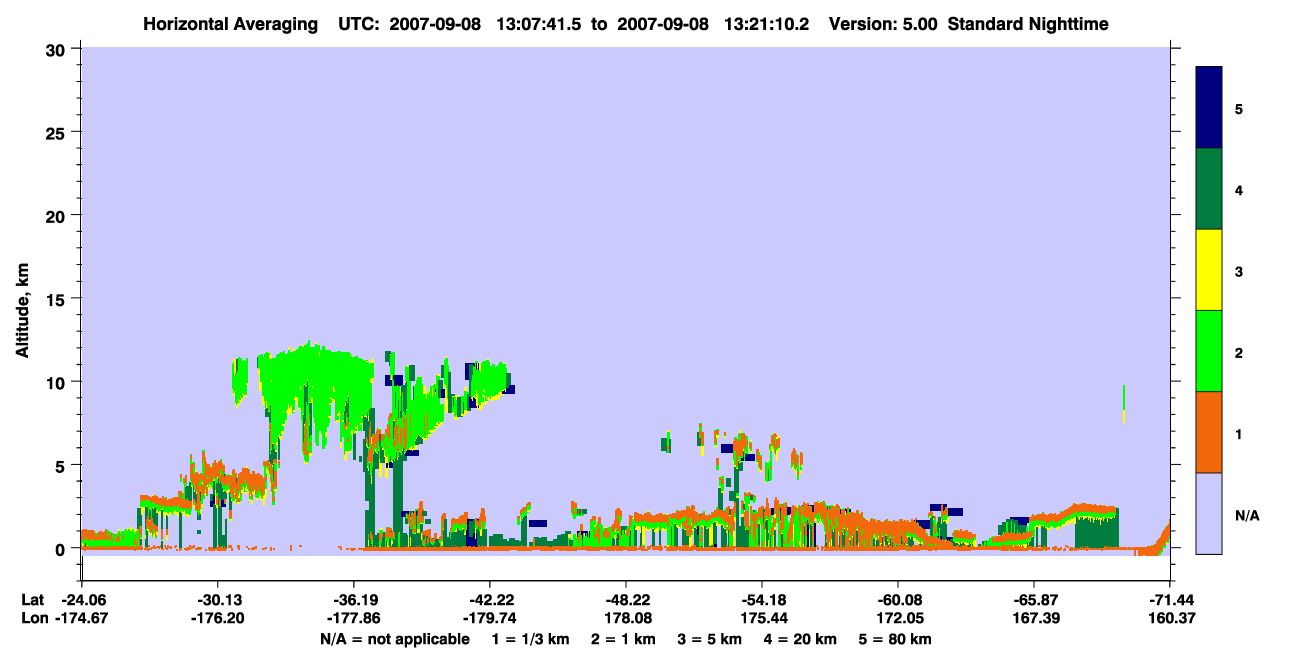
Task: Click the 'Lat' axis row label
Action: (x=33, y=600)
